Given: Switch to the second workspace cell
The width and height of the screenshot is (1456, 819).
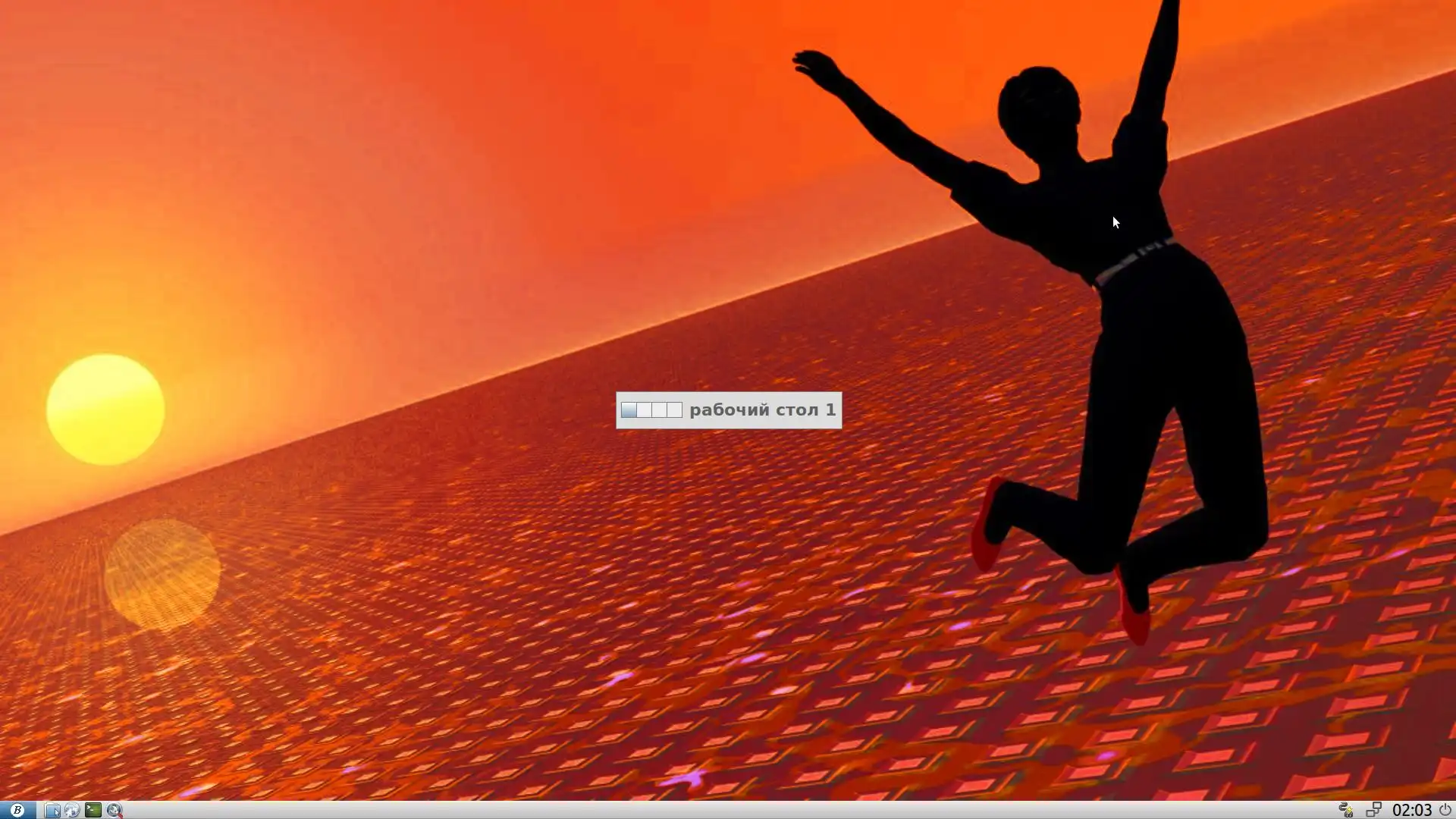Looking at the screenshot, I should pos(644,410).
